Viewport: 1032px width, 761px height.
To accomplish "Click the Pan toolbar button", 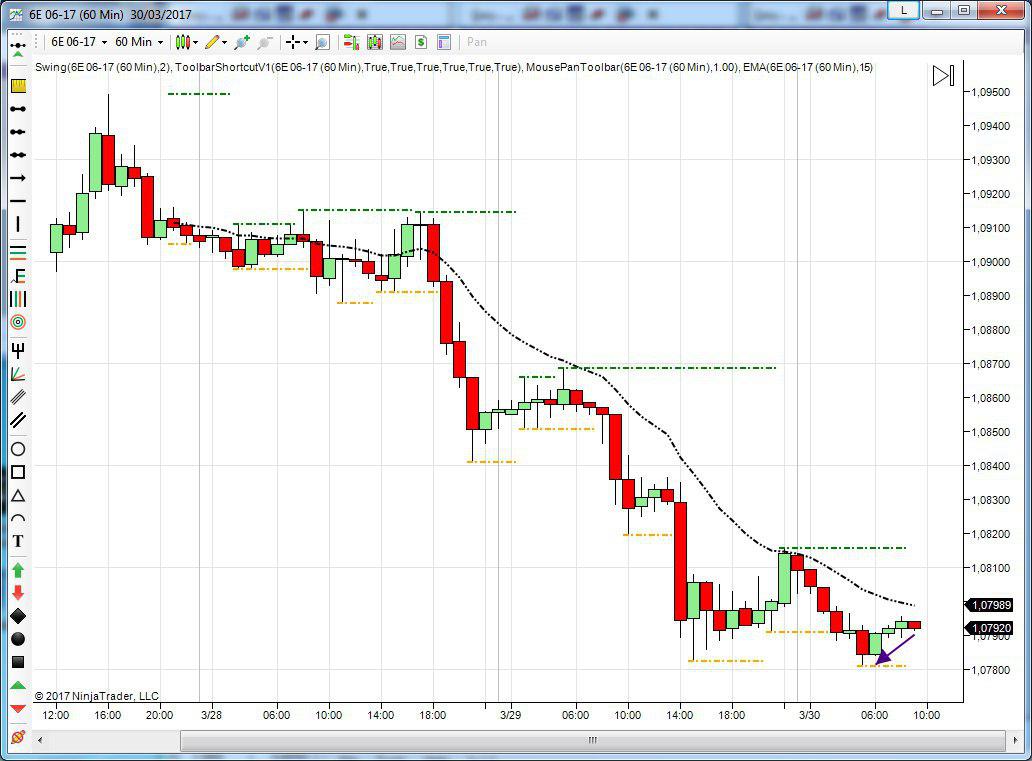I will [477, 42].
